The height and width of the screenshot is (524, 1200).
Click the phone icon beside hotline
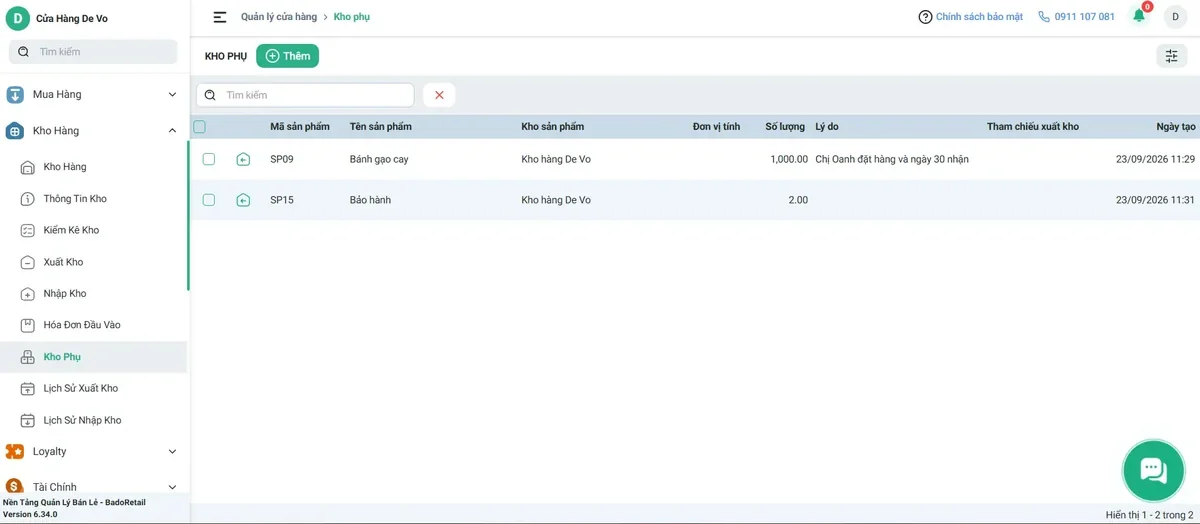pyautogui.click(x=1044, y=17)
